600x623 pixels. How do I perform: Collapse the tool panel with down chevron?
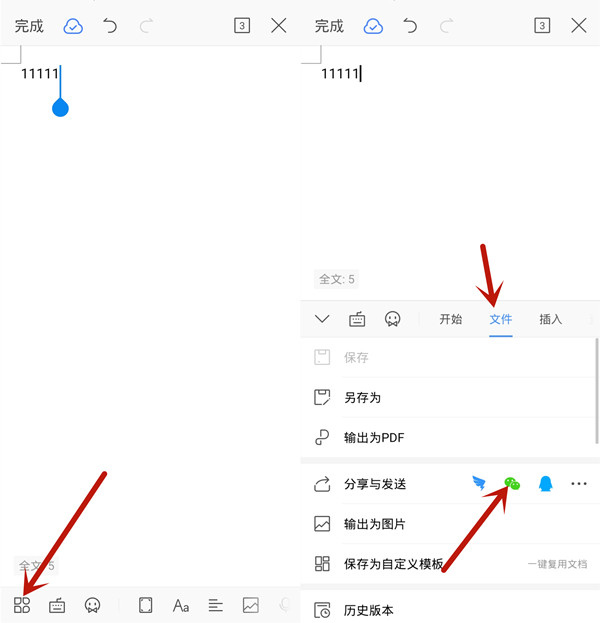322,320
